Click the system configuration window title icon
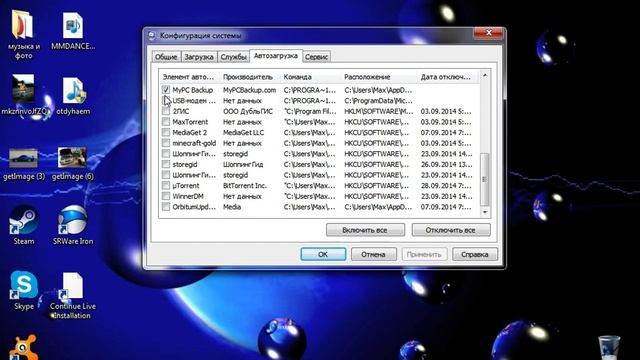 (x=152, y=36)
